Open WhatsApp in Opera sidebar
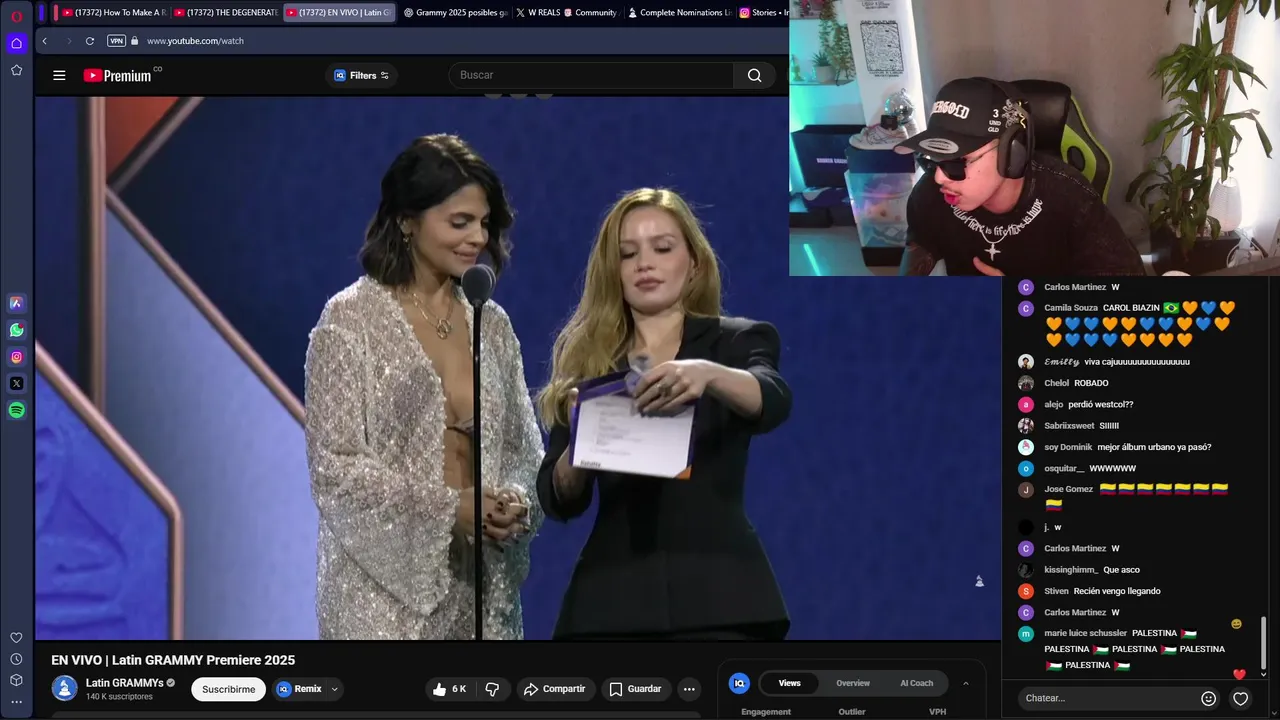 (x=16, y=330)
